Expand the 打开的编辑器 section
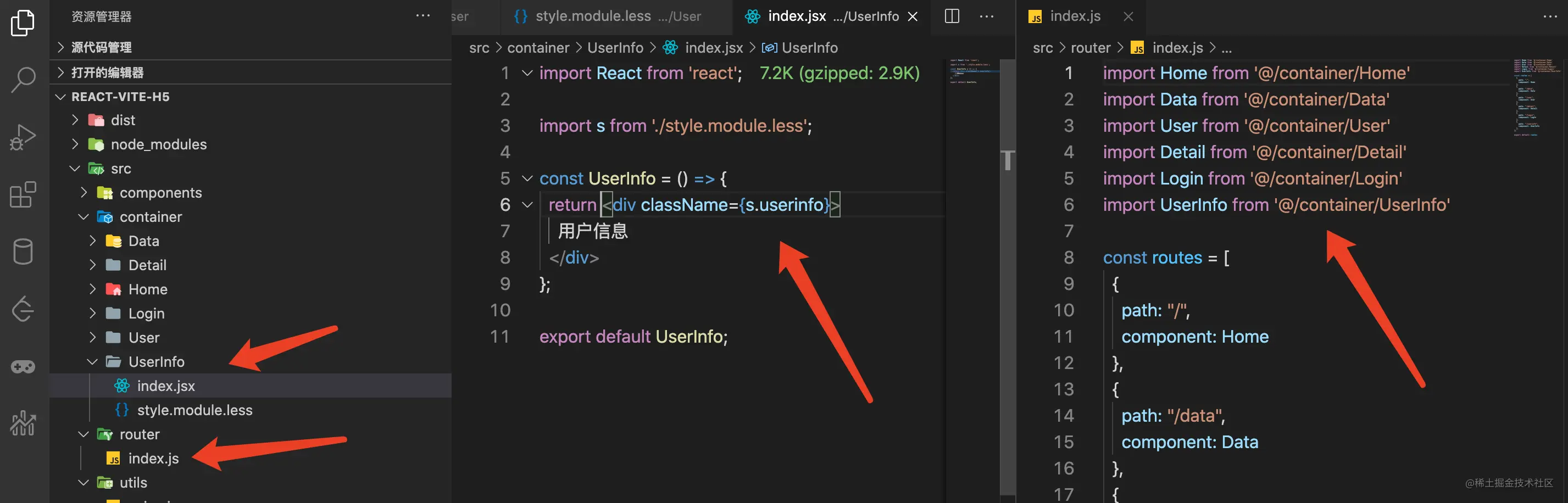The width and height of the screenshot is (1568, 503). click(250, 72)
